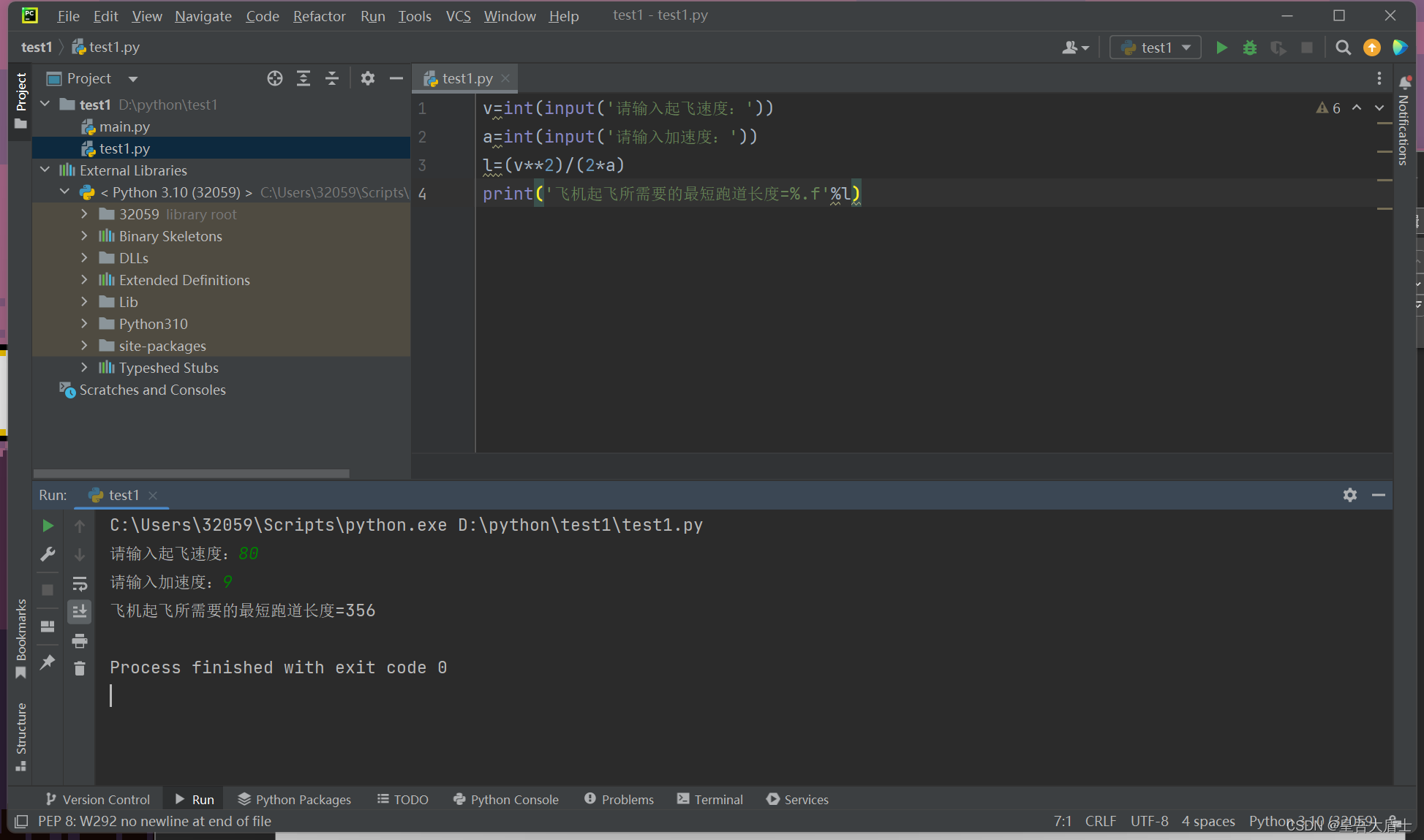Select main.py in the Project tree
Image resolution: width=1424 pixels, height=840 pixels.
point(124,126)
